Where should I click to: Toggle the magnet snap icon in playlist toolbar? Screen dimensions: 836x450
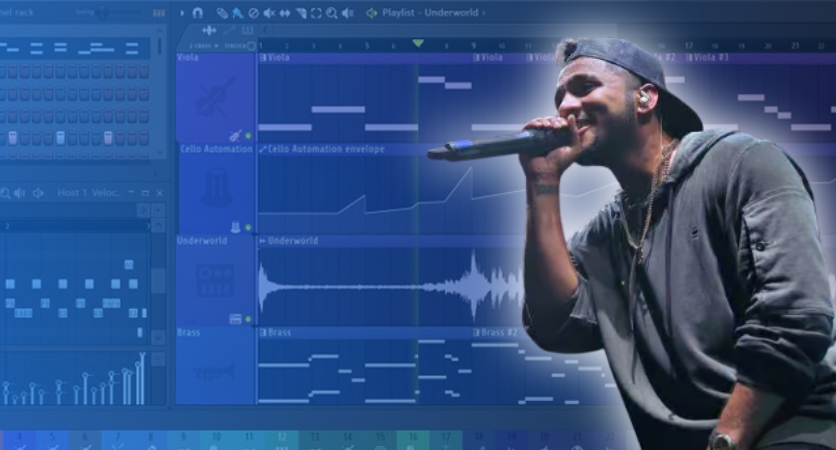click(x=197, y=13)
